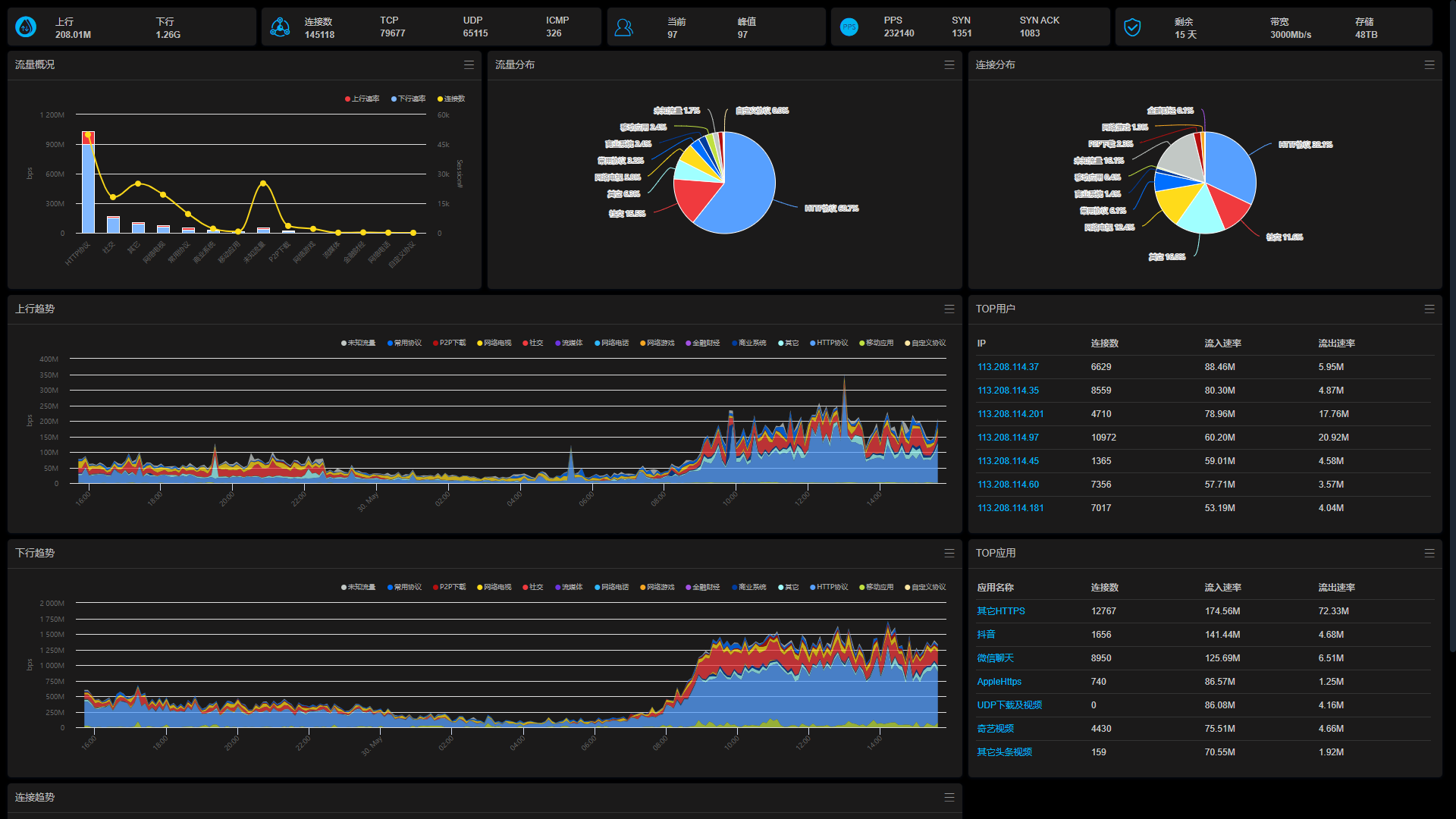Click the SYN ACK value 1083

[x=1030, y=33]
